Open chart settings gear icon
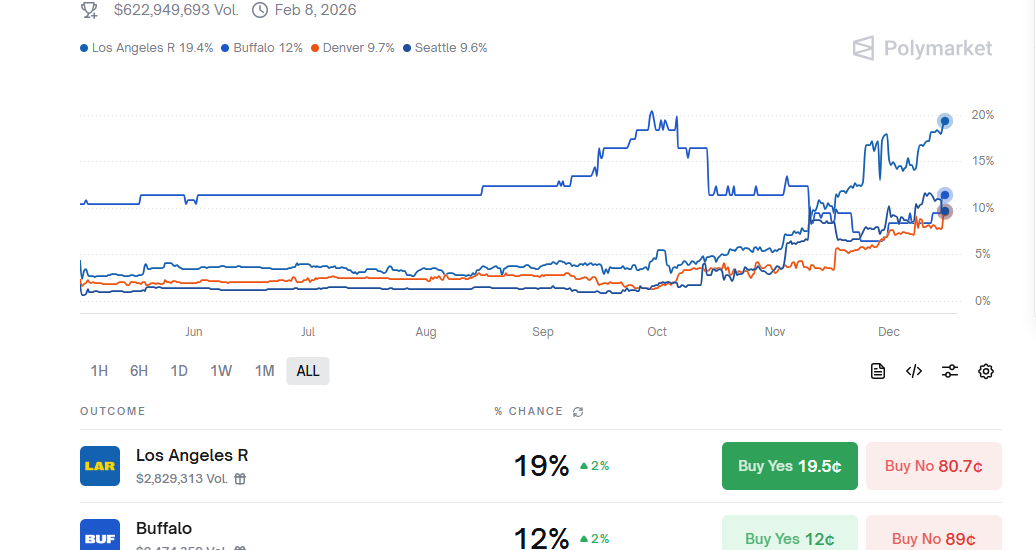 coord(986,372)
